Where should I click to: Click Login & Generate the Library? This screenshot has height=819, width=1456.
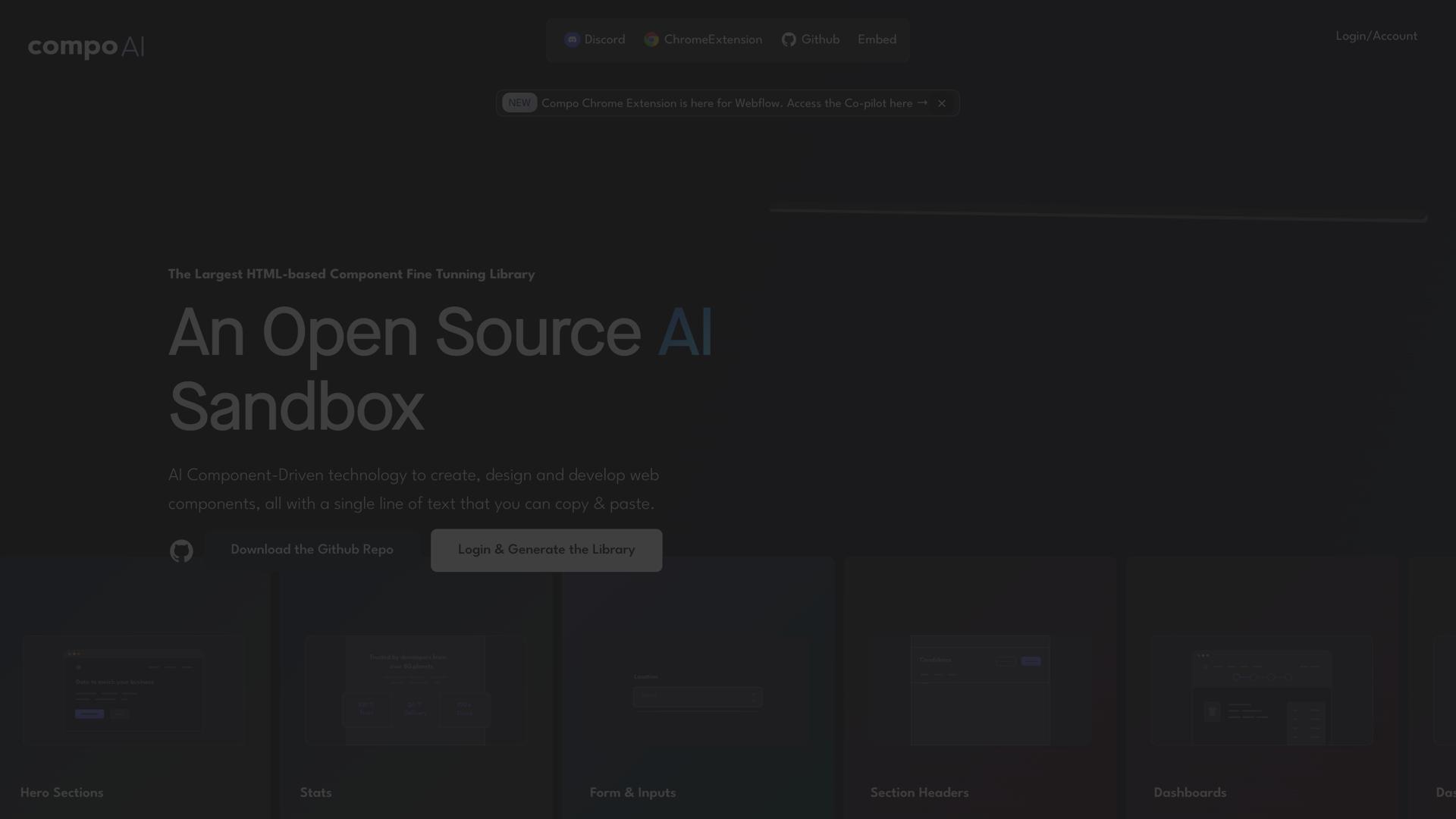tap(546, 550)
